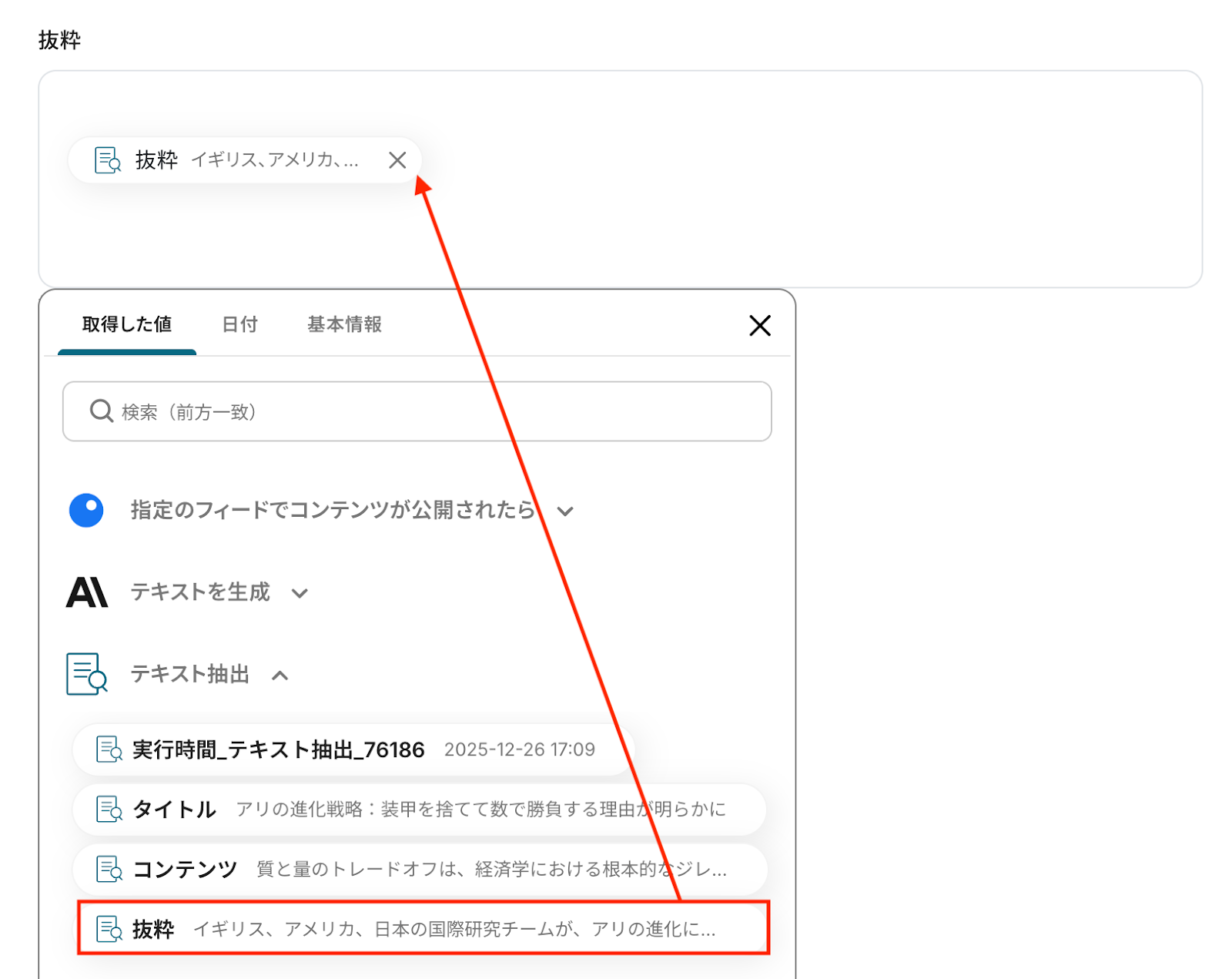The height and width of the screenshot is (979, 1232).
Task: Select 実行時間_テキスト抽出_76186 value
Action: pos(353,749)
